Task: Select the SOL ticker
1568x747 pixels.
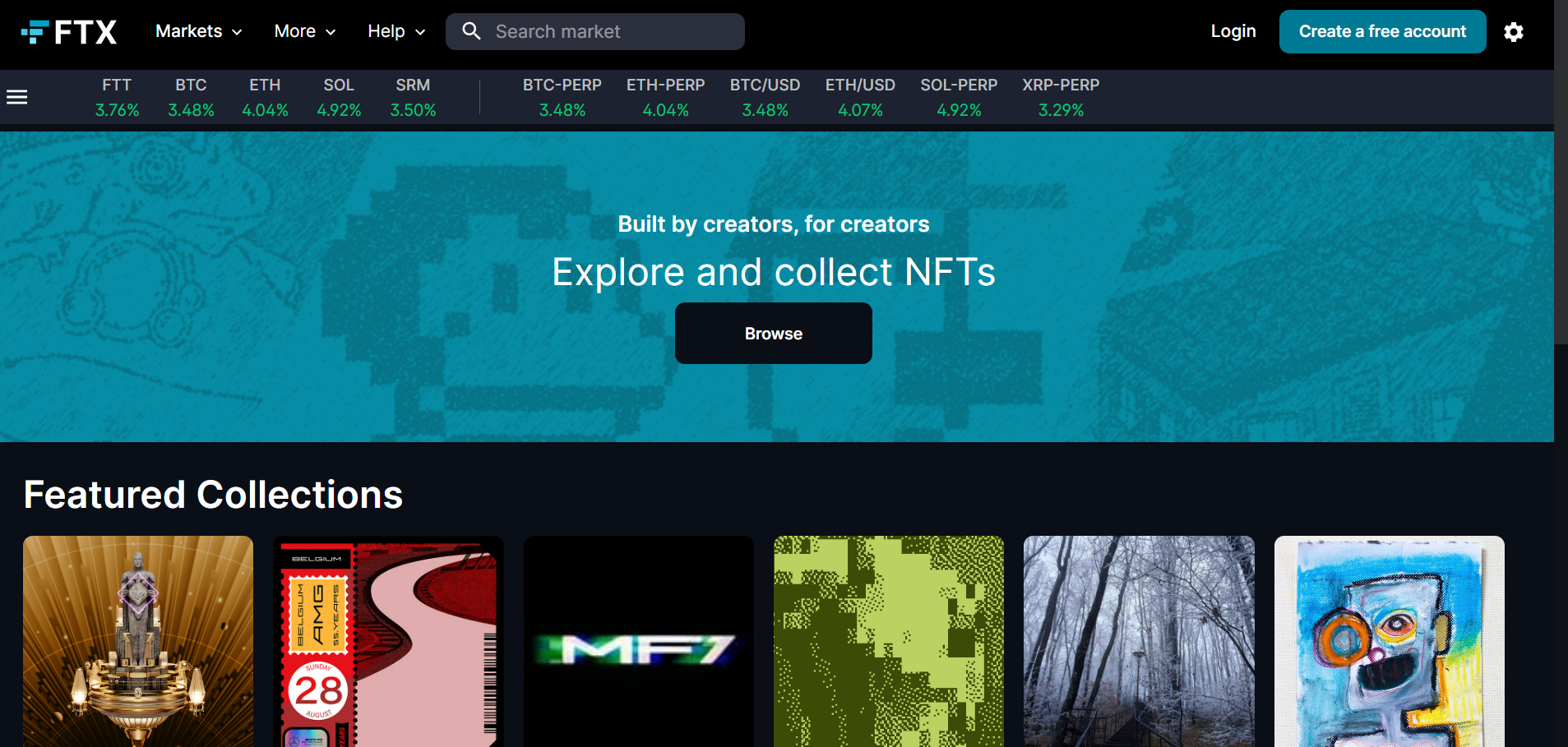Action: (x=339, y=96)
